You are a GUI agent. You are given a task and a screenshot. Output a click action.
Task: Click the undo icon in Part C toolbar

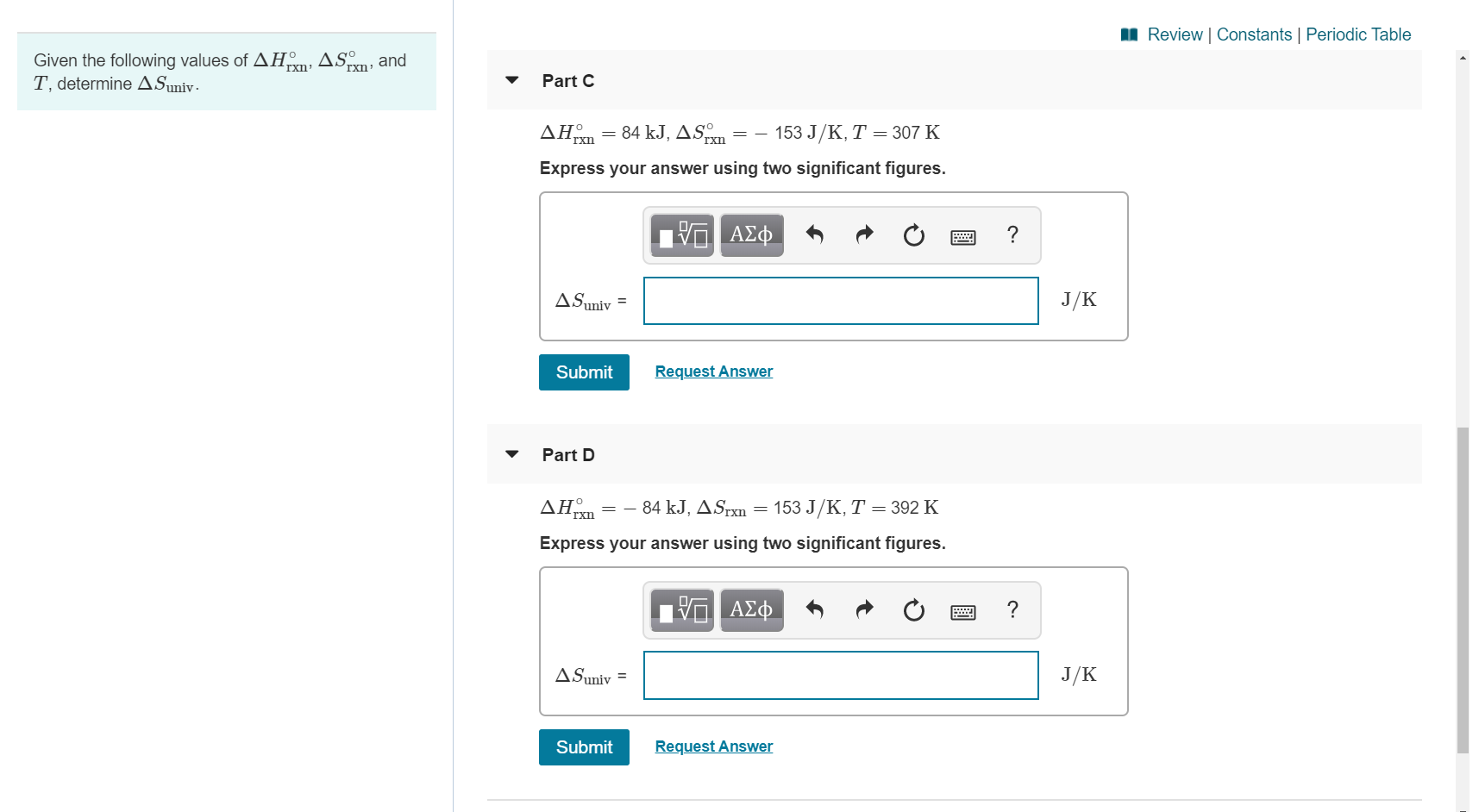pos(815,234)
